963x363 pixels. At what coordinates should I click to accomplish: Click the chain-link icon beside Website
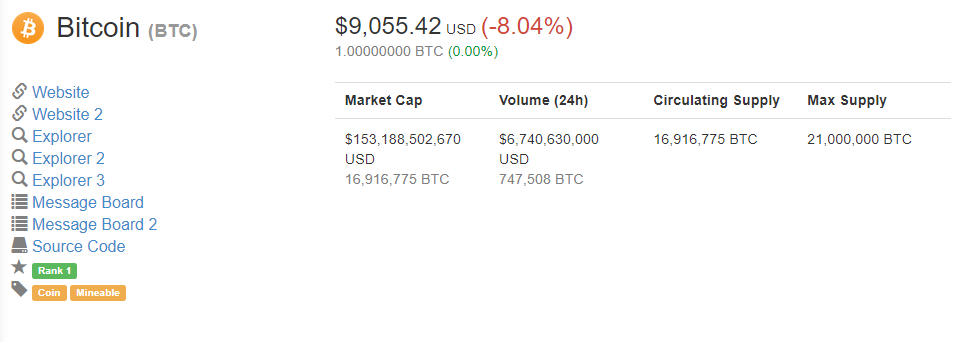click(x=20, y=92)
